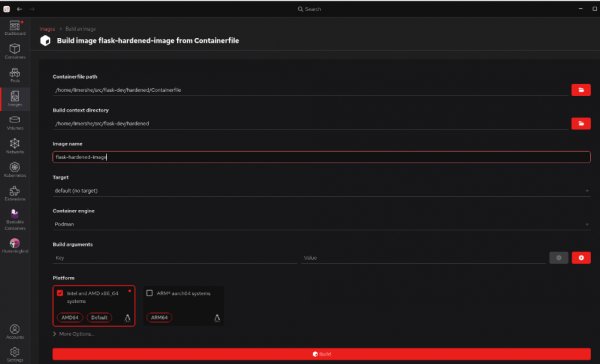600x364 pixels.
Task: Open Bootable Containers extension
Action: coord(15,220)
